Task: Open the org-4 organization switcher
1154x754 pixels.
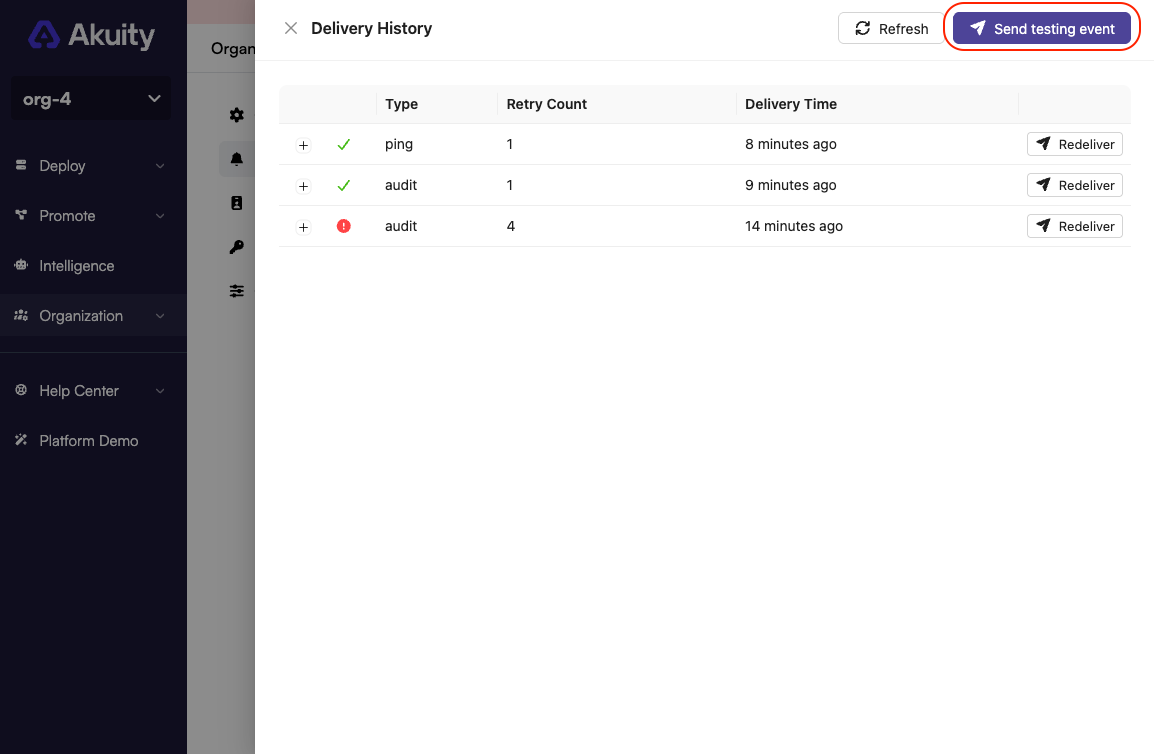Action: coord(90,98)
